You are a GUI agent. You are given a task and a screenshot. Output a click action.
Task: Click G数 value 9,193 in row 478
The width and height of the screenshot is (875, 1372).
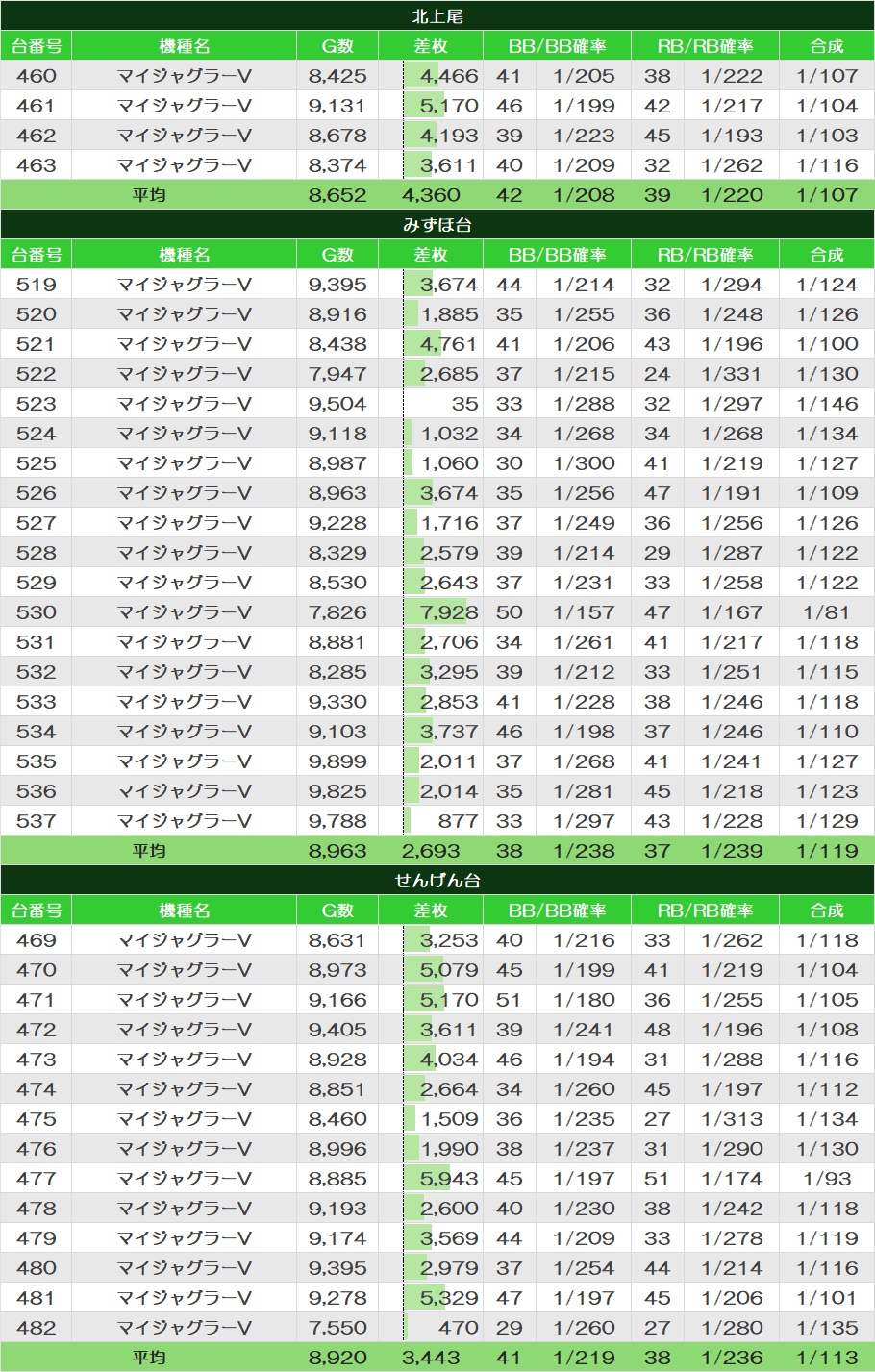pos(337,1209)
